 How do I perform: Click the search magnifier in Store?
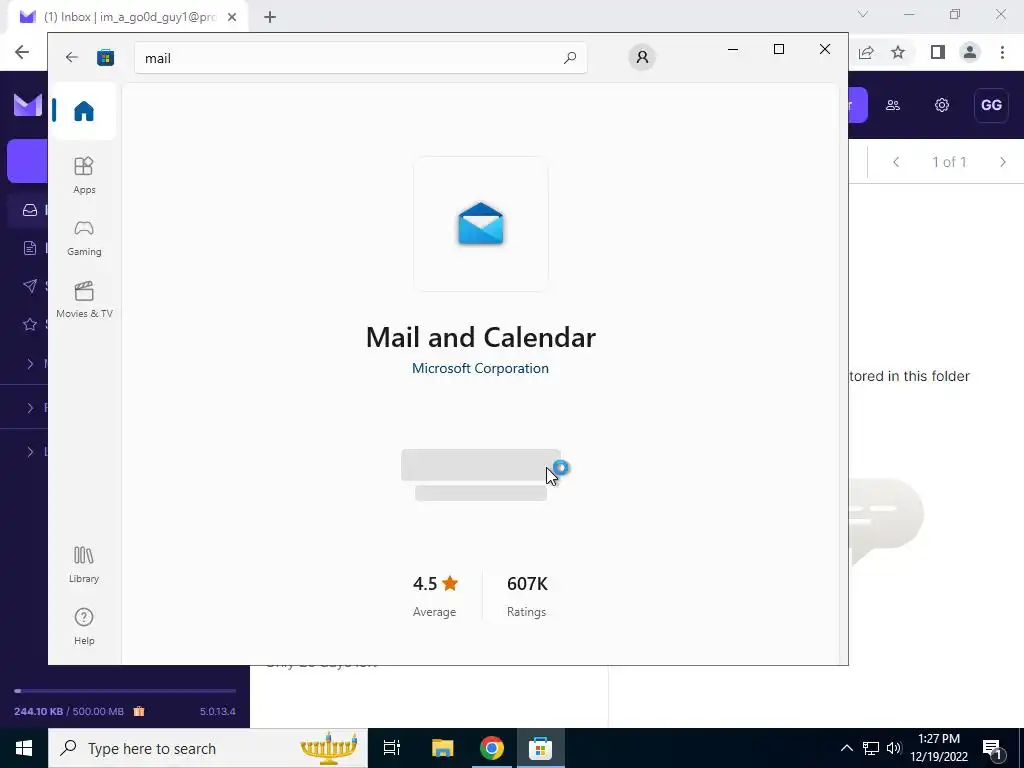pos(569,57)
